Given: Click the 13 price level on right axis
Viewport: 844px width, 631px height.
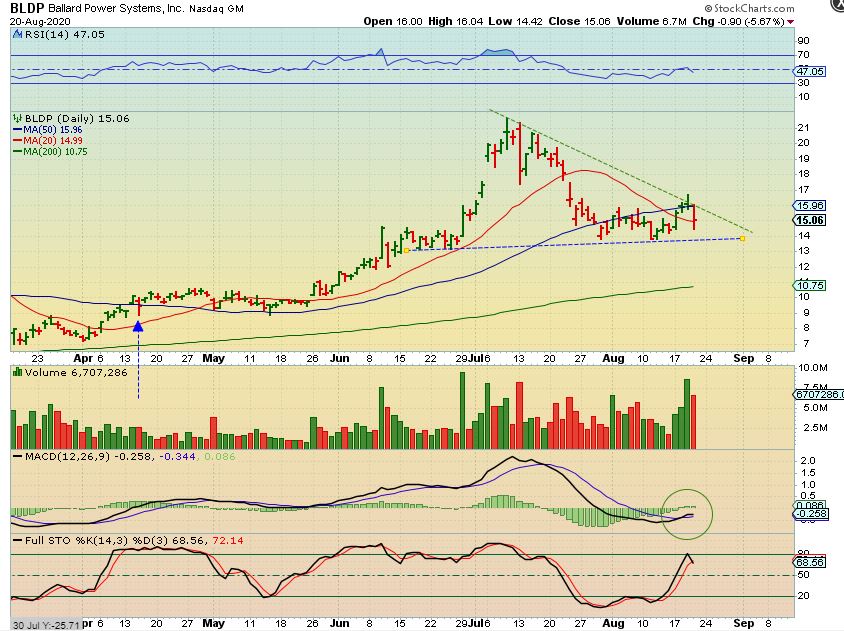Looking at the screenshot, I should pyautogui.click(x=803, y=251).
